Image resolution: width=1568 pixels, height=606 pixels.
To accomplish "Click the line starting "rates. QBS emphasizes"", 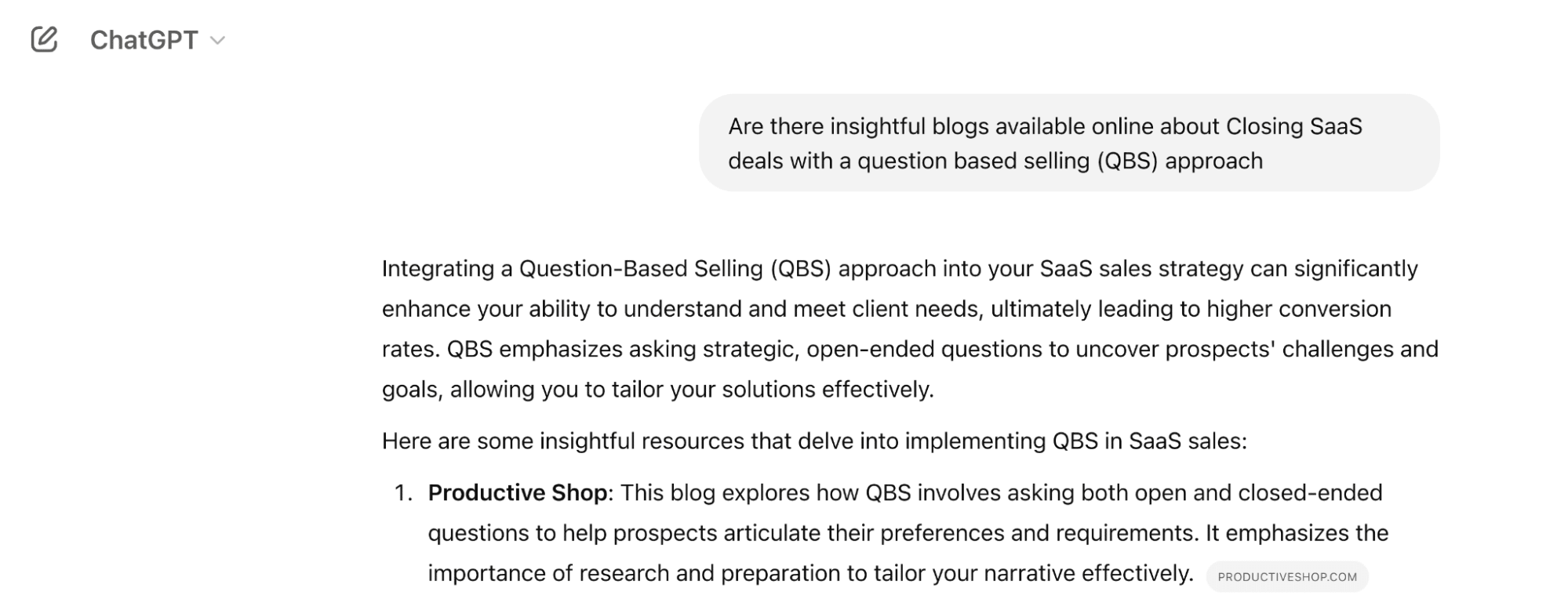I will (x=910, y=349).
